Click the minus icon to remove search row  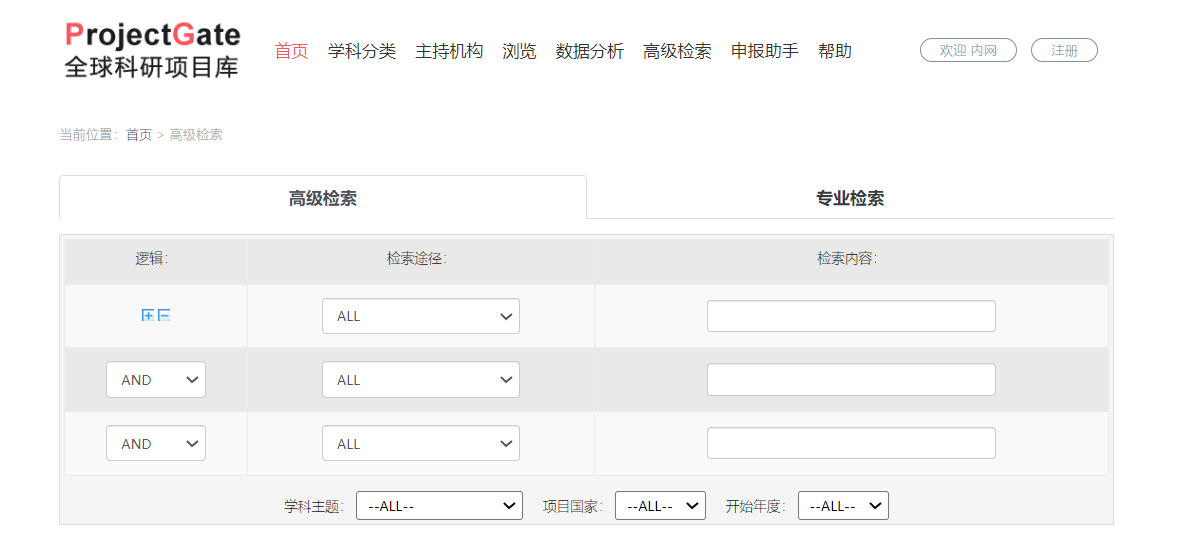tap(164, 316)
